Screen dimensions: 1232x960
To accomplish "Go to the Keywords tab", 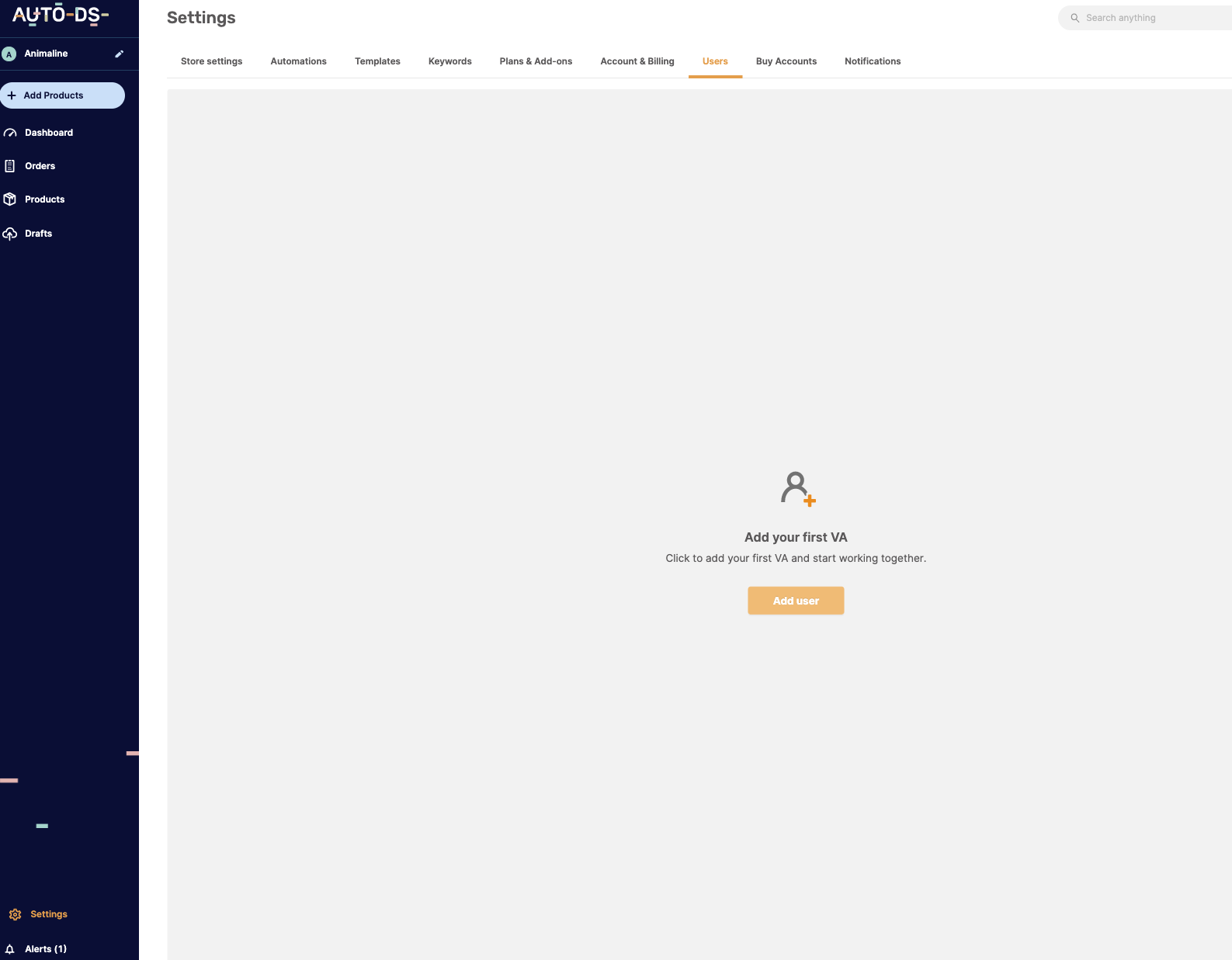I will pos(450,61).
